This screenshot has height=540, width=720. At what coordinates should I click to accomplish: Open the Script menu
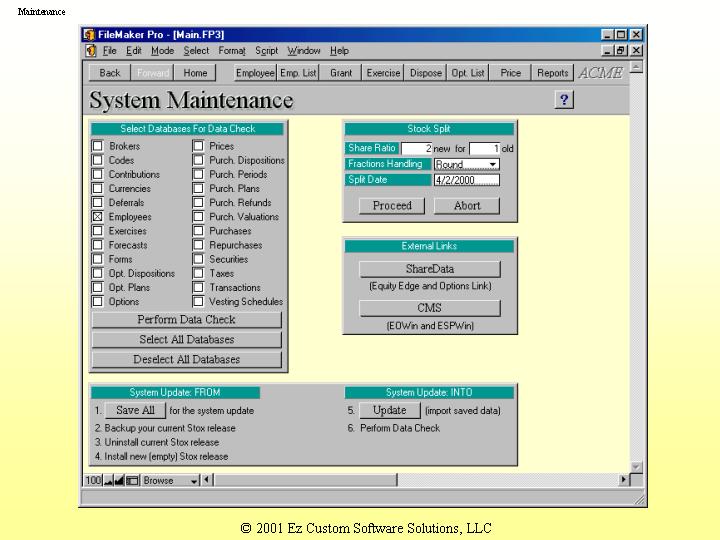coord(266,50)
